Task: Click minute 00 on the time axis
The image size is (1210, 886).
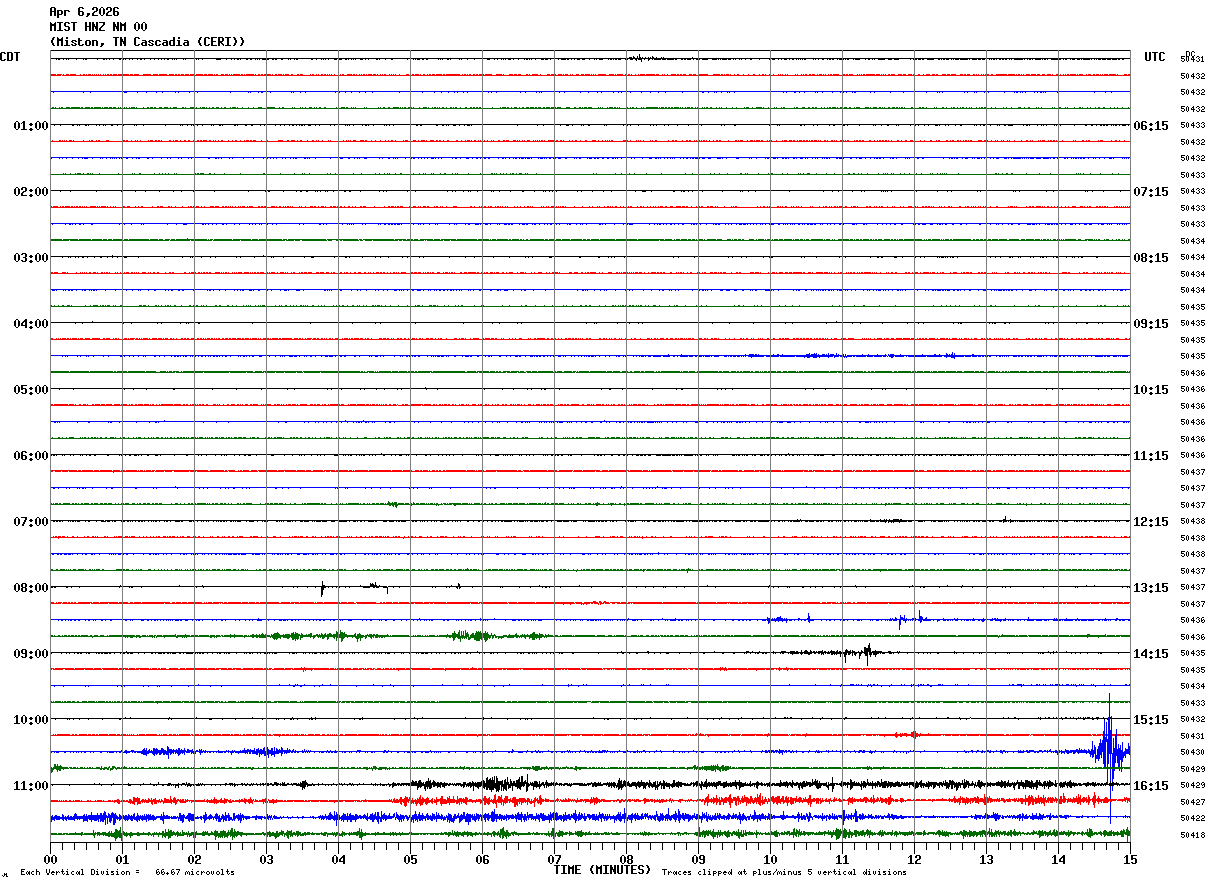Action: point(50,860)
